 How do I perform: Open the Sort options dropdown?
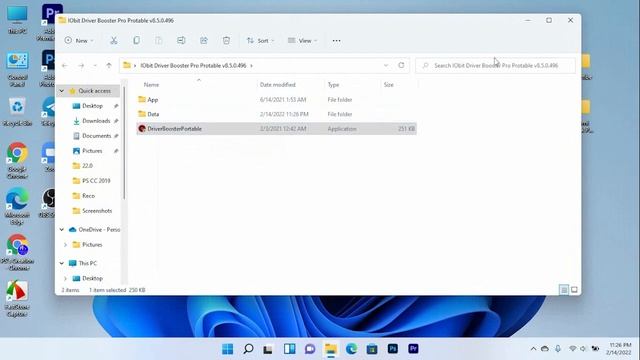(260, 40)
